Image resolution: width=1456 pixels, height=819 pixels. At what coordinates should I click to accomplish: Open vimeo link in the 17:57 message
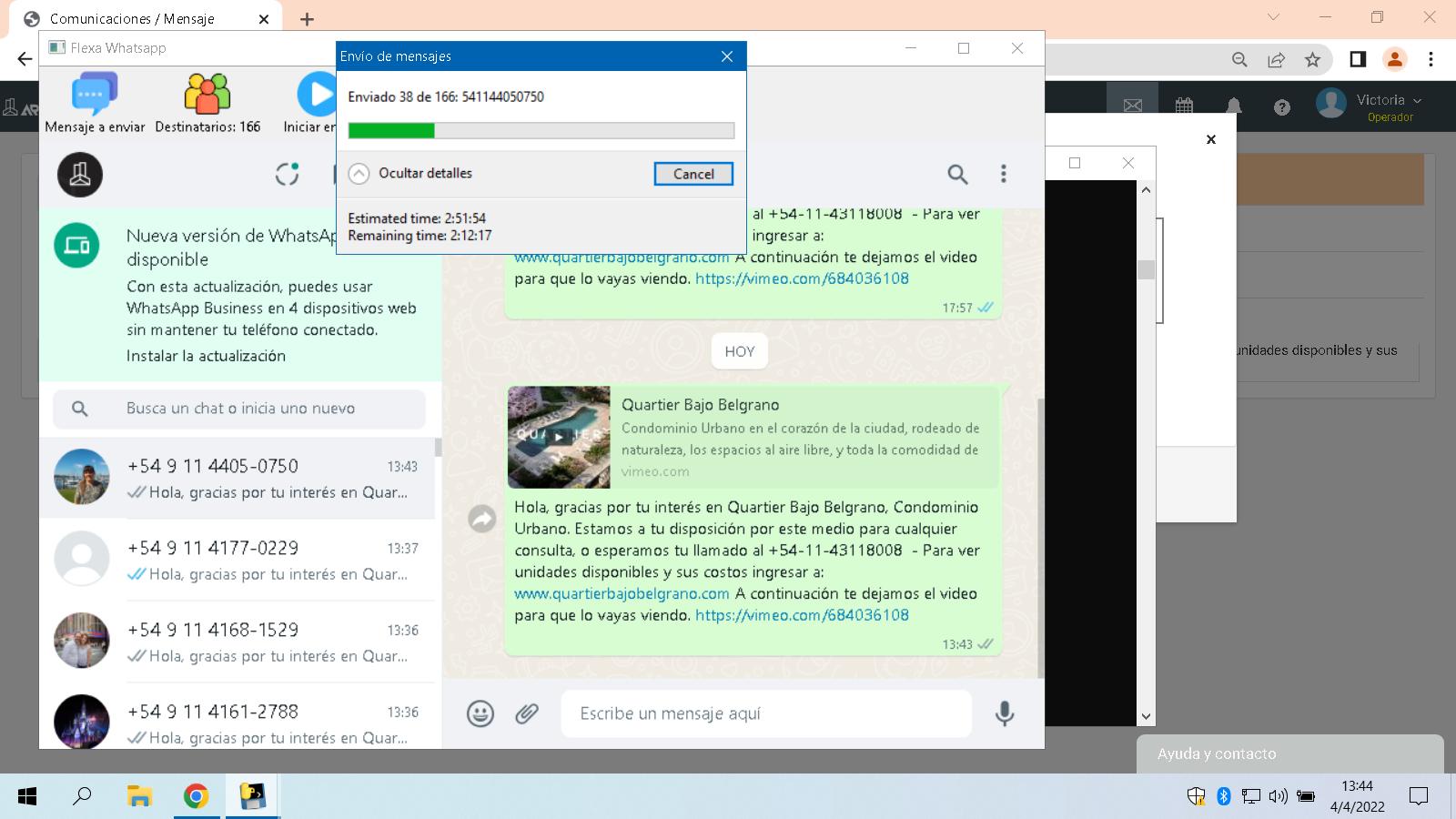pyautogui.click(x=802, y=278)
